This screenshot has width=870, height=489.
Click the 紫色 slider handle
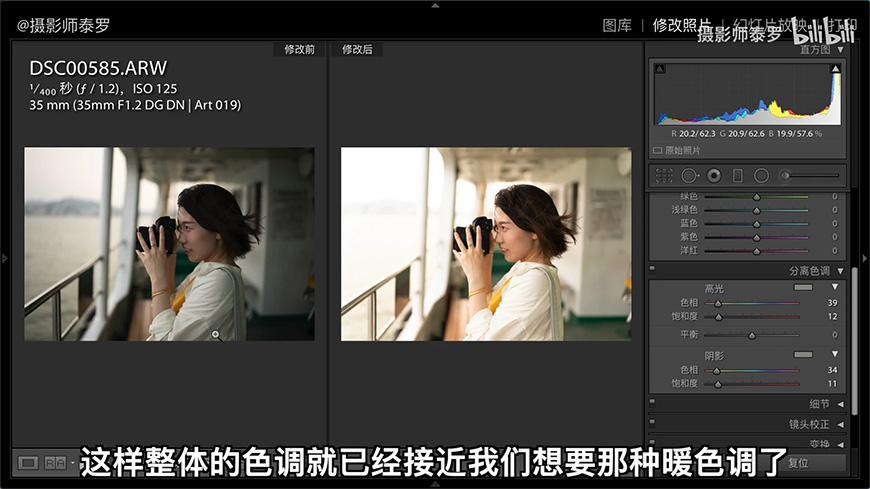pyautogui.click(x=756, y=238)
